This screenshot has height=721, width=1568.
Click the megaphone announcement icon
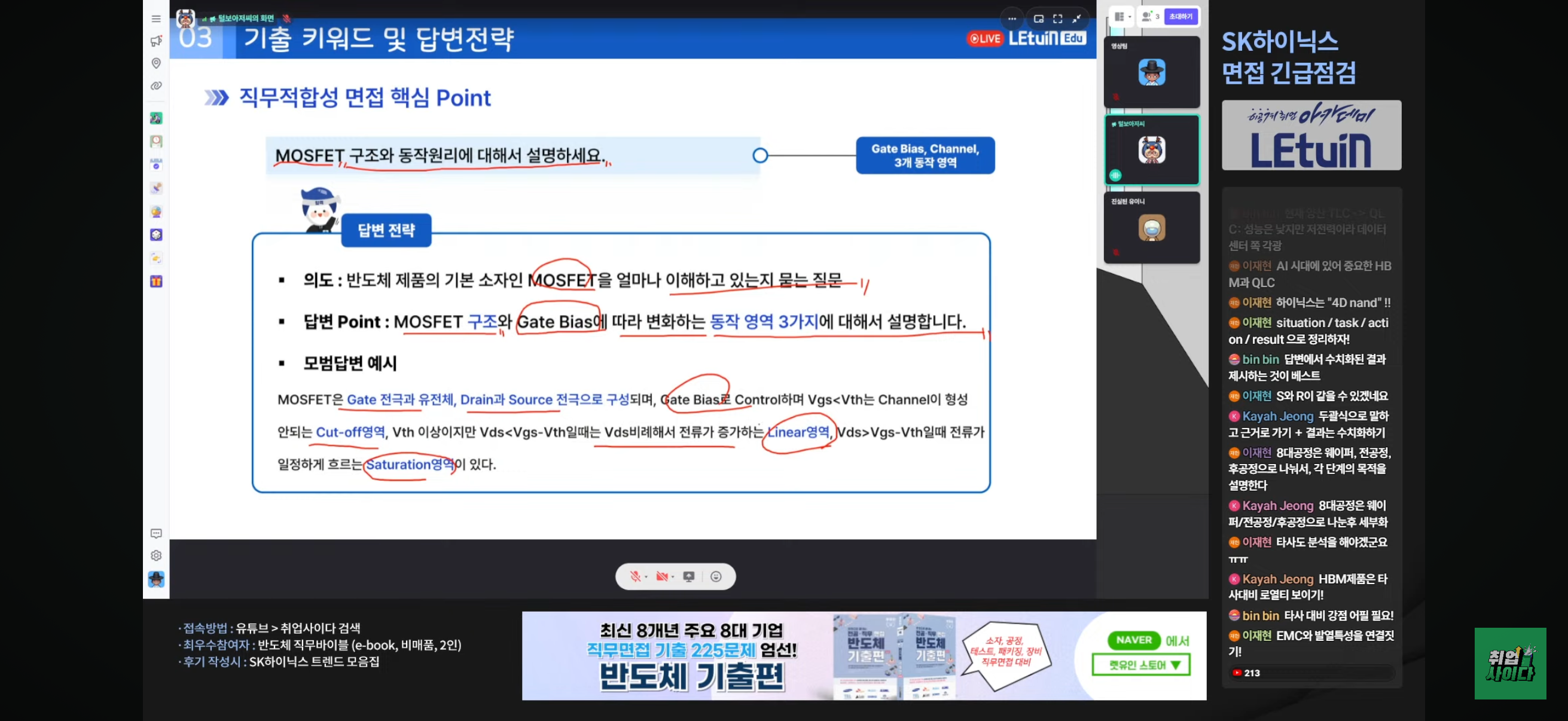point(157,41)
